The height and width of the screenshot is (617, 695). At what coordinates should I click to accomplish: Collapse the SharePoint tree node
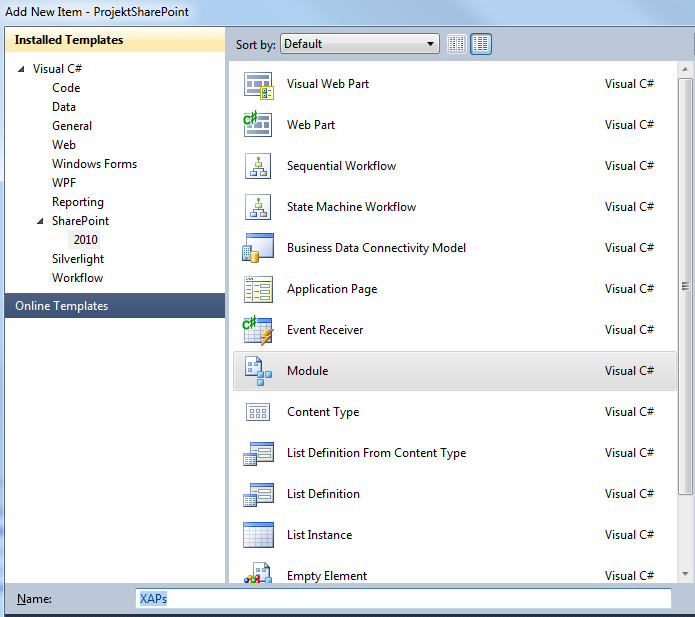coord(40,221)
